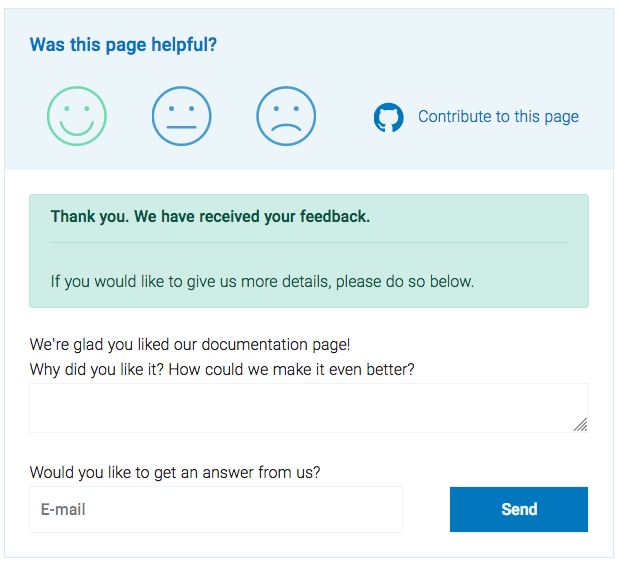Select the green happy smiley face

click(77, 116)
